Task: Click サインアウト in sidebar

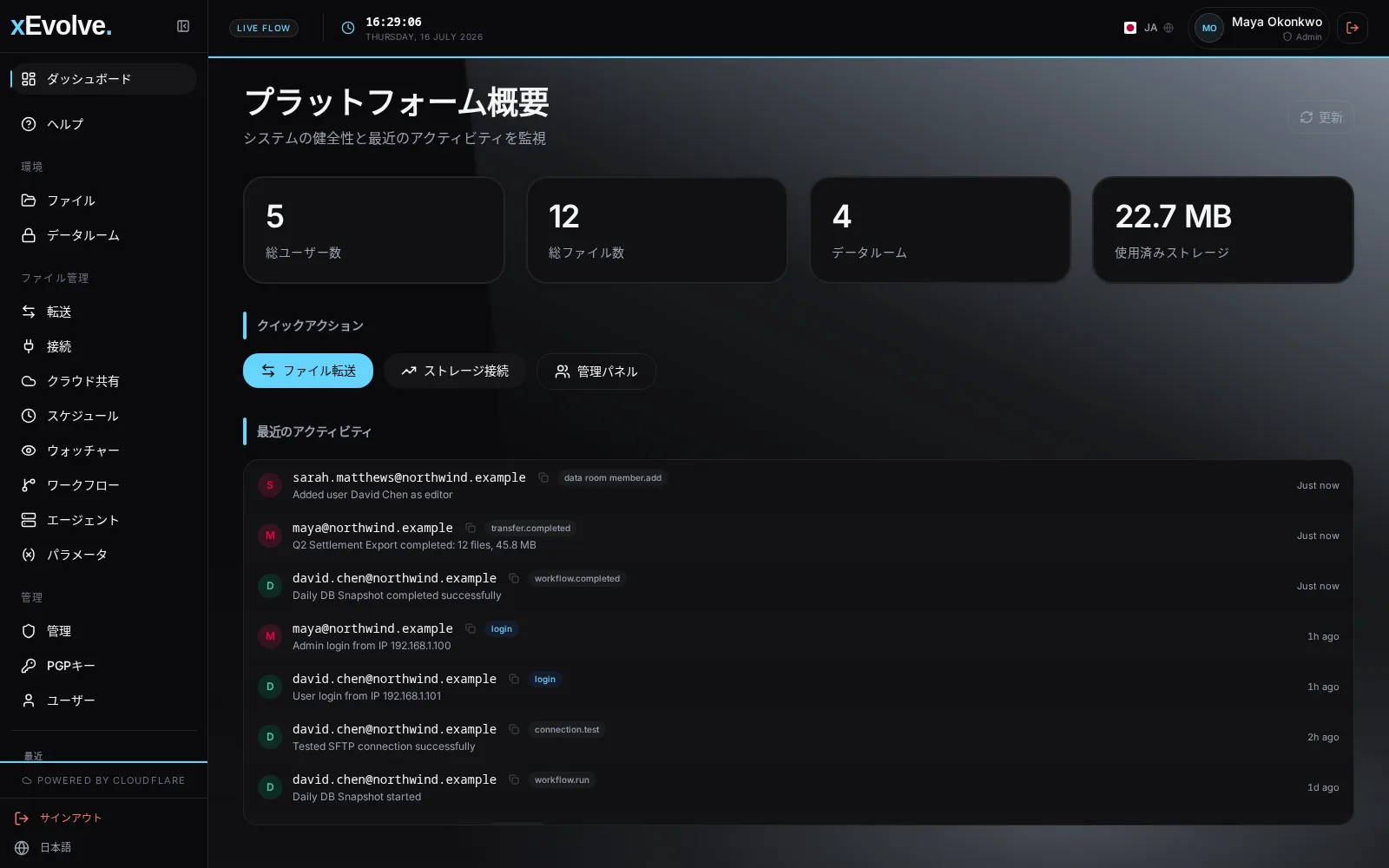Action: (x=58, y=818)
